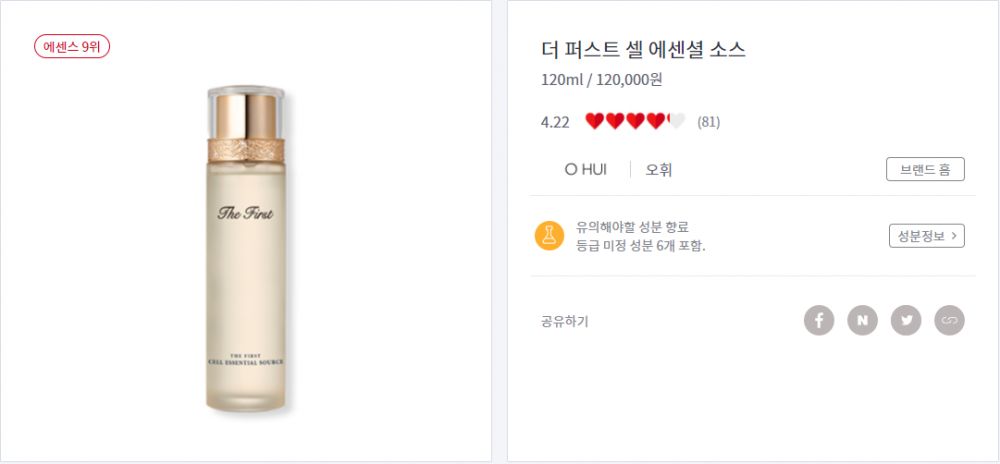Click the fifth half-filled heart rating icon
Image resolution: width=1000 pixels, height=464 pixels.
pos(676,122)
